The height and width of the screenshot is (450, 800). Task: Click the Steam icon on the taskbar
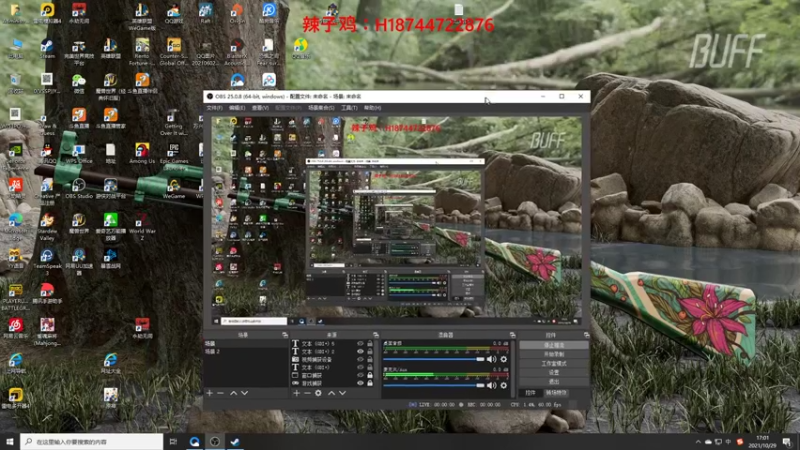pos(235,441)
